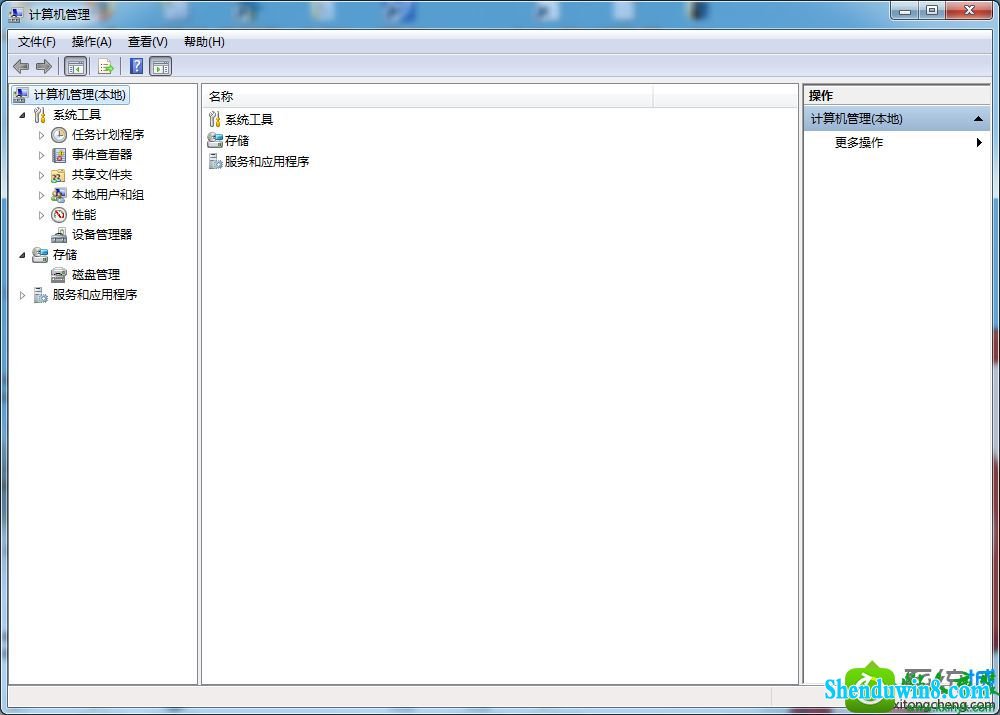The width and height of the screenshot is (1000, 715).
Task: Open the 查看(V) menu
Action: point(147,42)
